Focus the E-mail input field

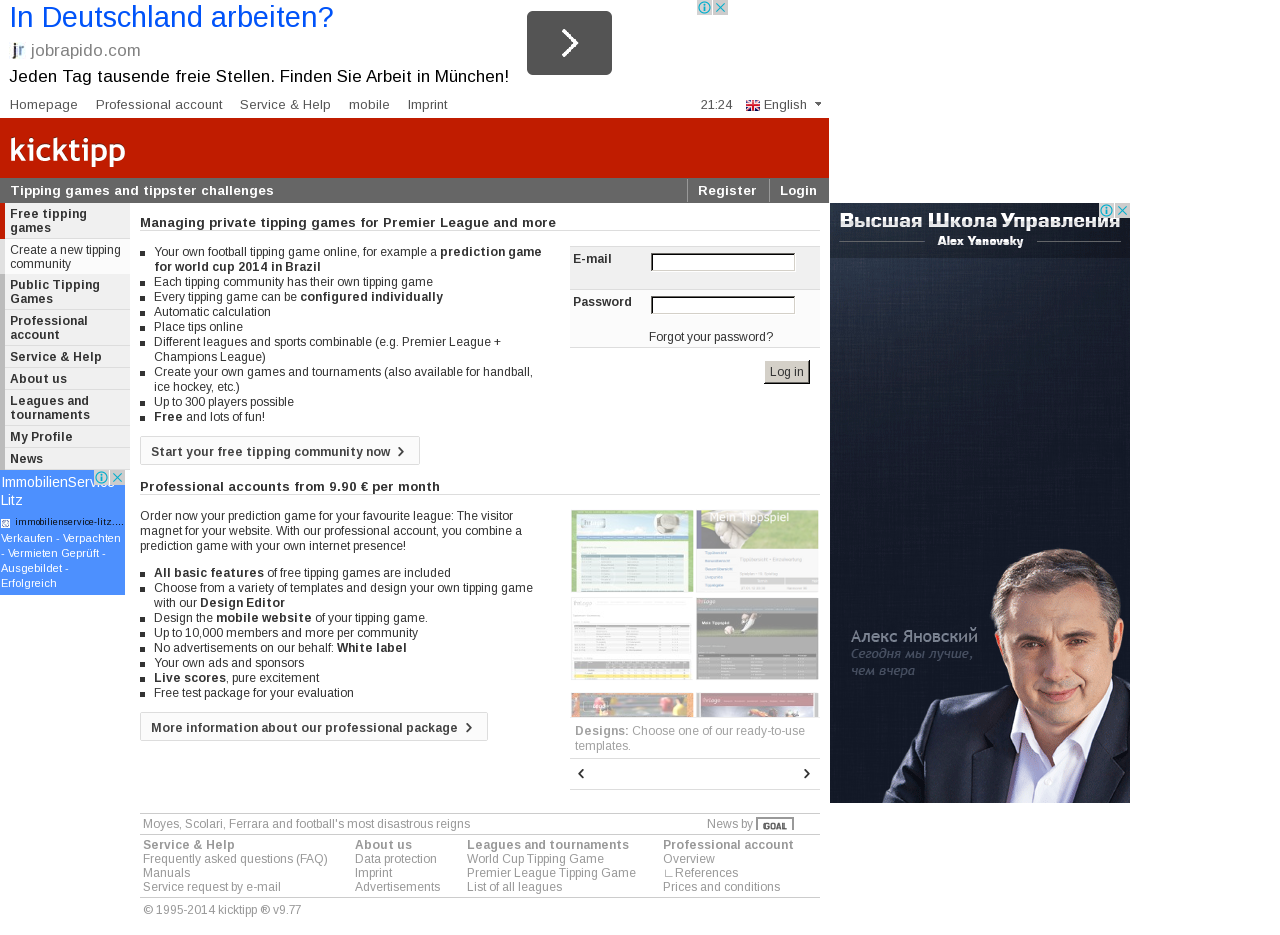pyautogui.click(x=723, y=262)
